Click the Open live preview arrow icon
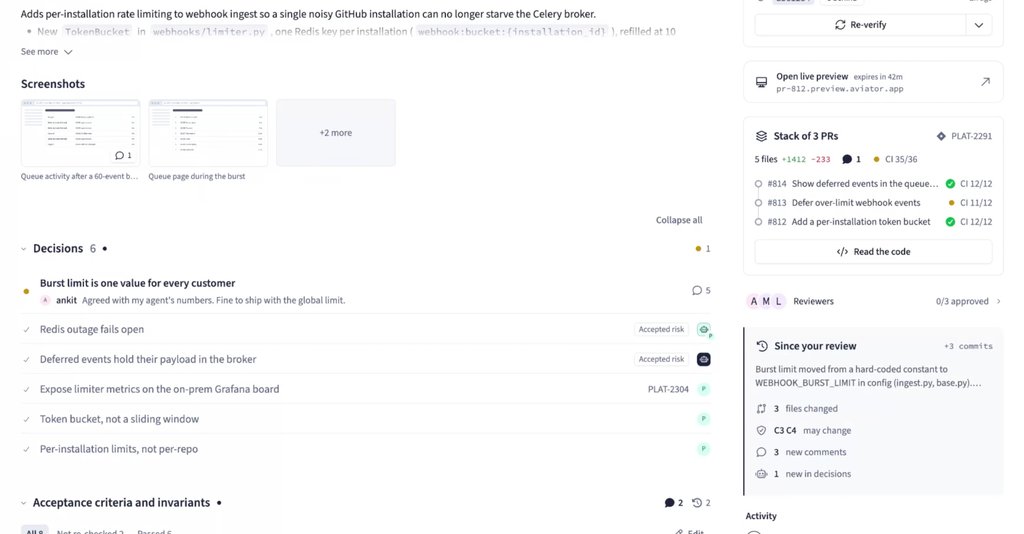 985,82
